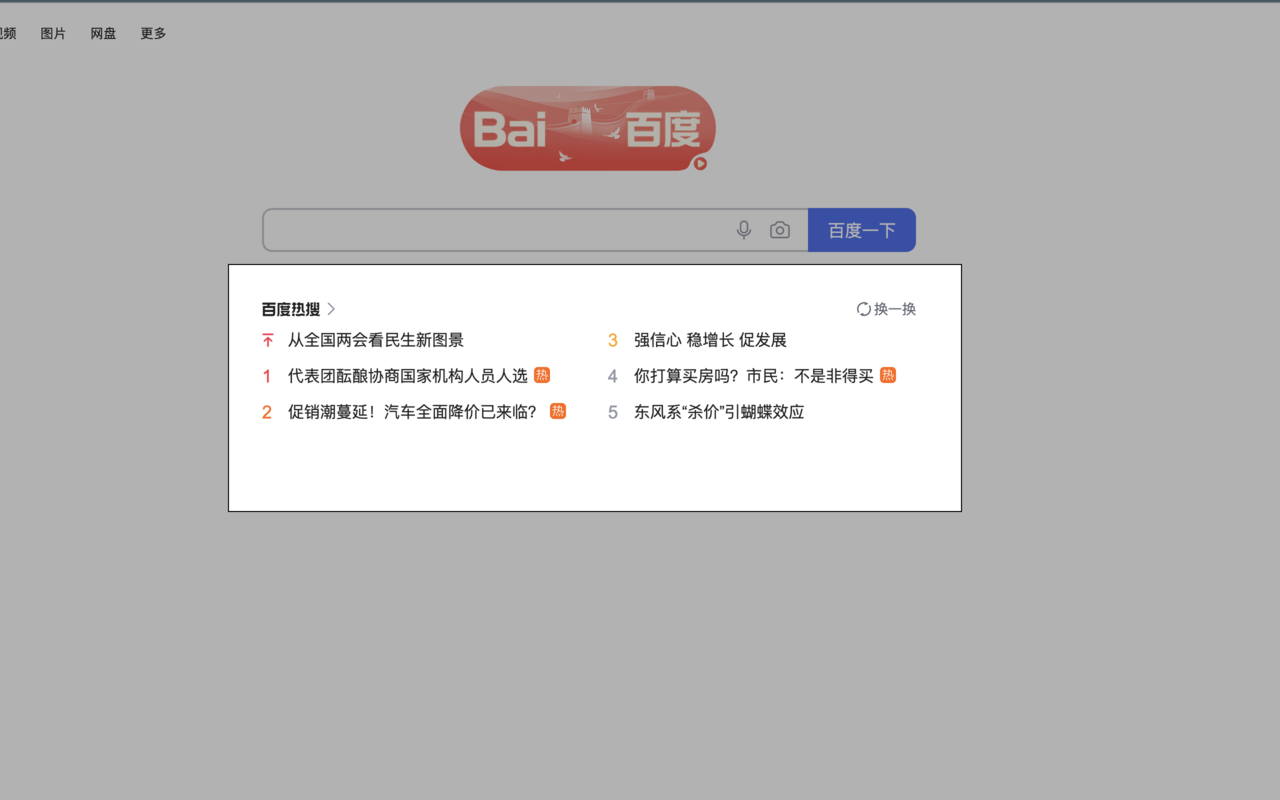Click the red 热 badge next to 代表团酝酿协商国家机构人员人选

tap(541, 375)
